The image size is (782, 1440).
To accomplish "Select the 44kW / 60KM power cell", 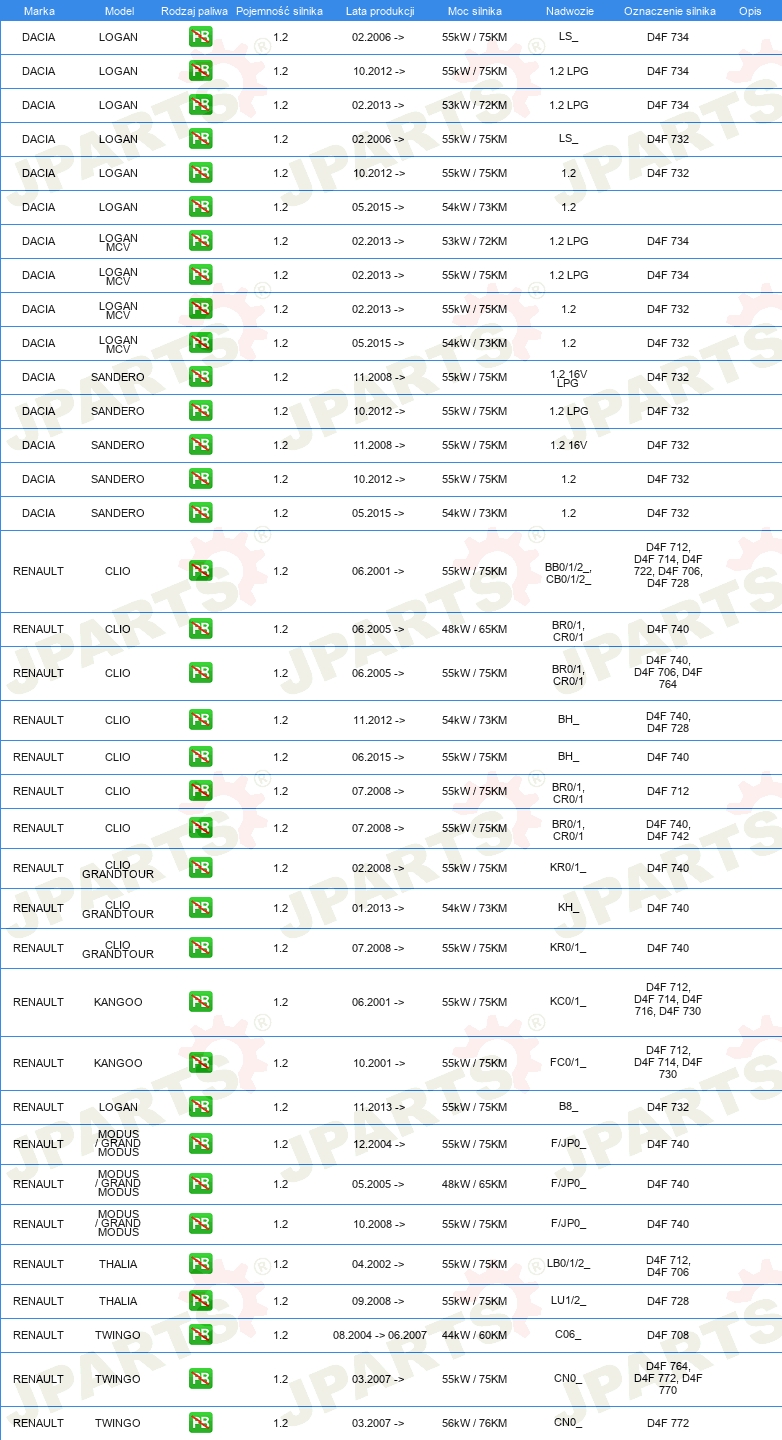I will (475, 1335).
